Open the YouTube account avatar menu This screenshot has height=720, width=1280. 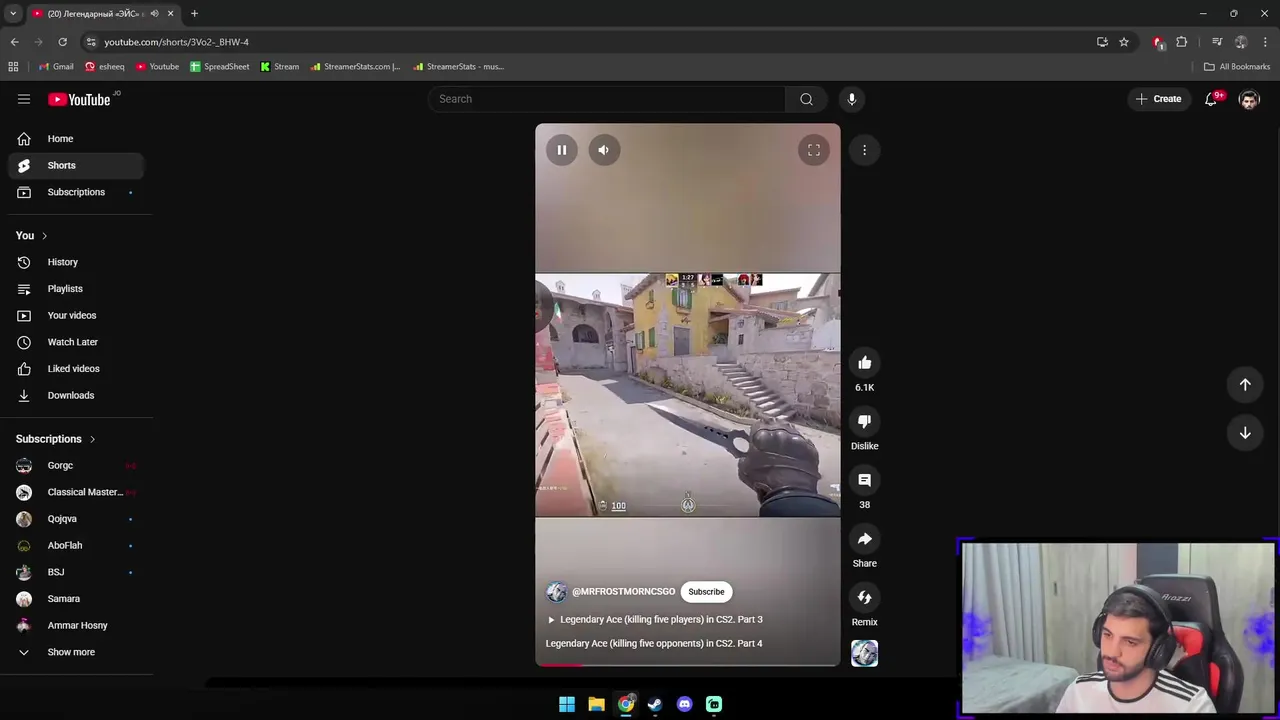tap(1249, 99)
